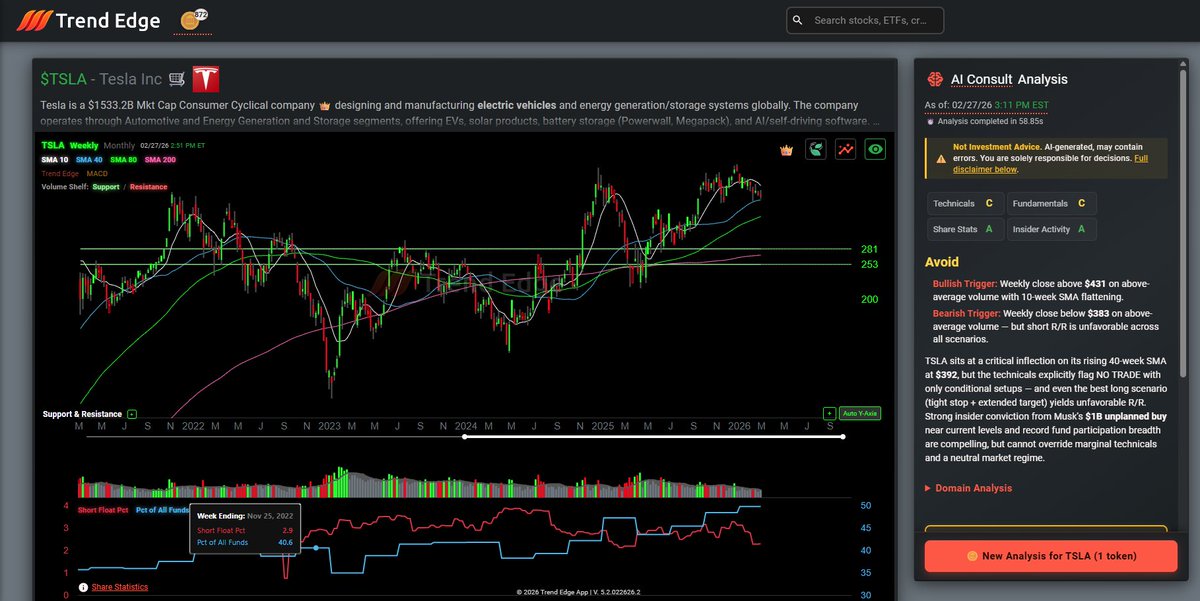Toggle the Trend Edge indicator
Screen dimensions: 1200x601
click(x=60, y=173)
